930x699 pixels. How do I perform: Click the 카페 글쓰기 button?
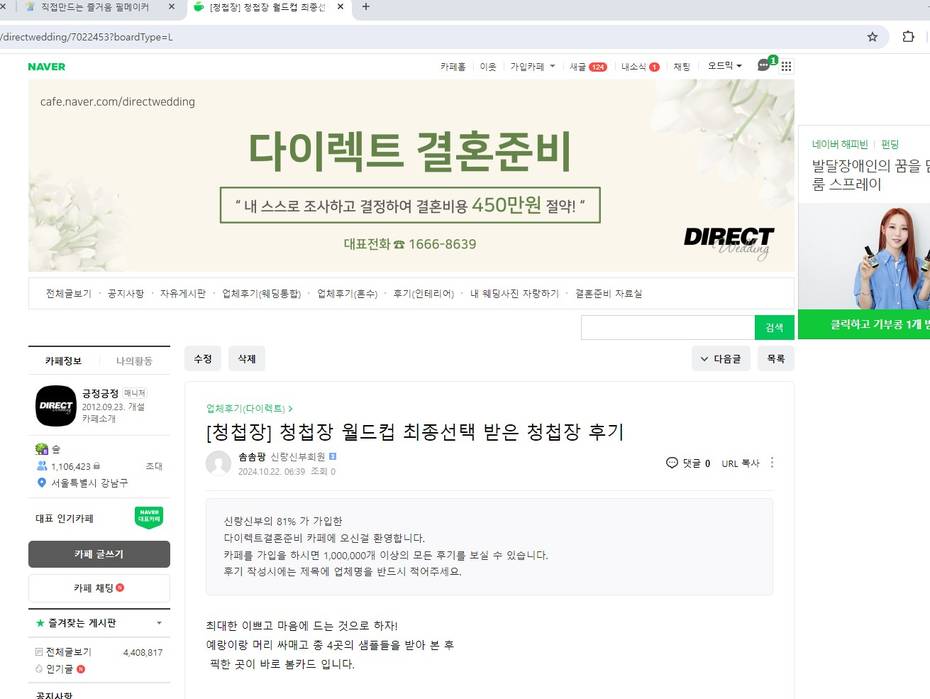point(99,554)
